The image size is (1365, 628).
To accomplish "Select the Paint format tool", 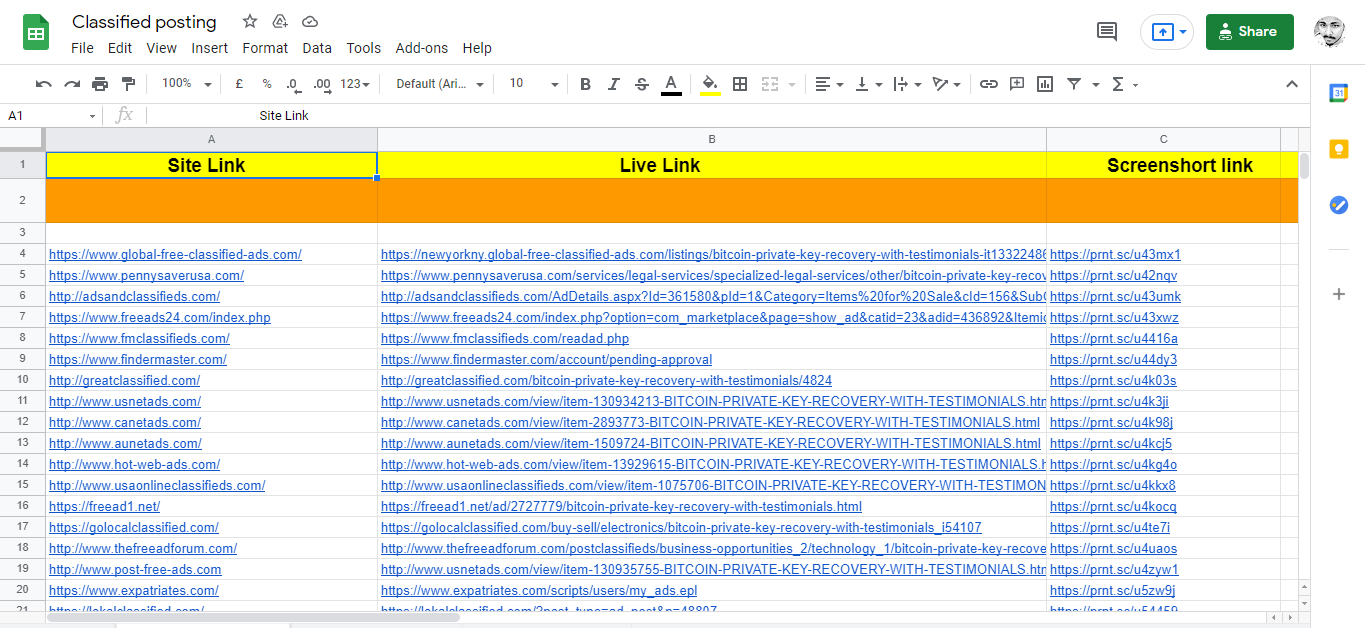I will pos(128,84).
